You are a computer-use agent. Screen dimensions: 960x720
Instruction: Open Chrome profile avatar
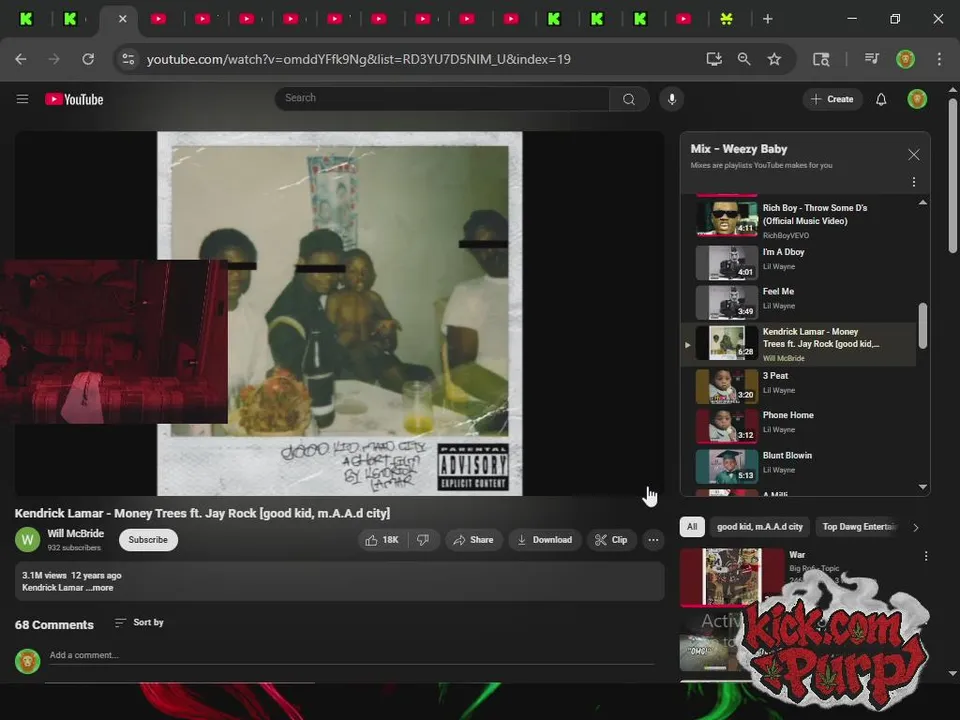coord(905,59)
